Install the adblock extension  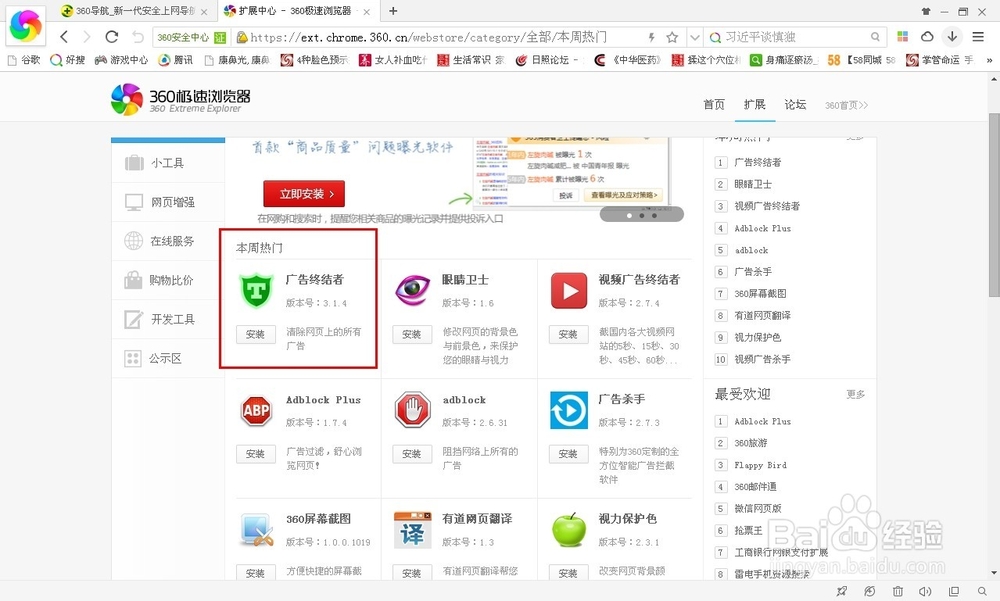pyautogui.click(x=411, y=454)
